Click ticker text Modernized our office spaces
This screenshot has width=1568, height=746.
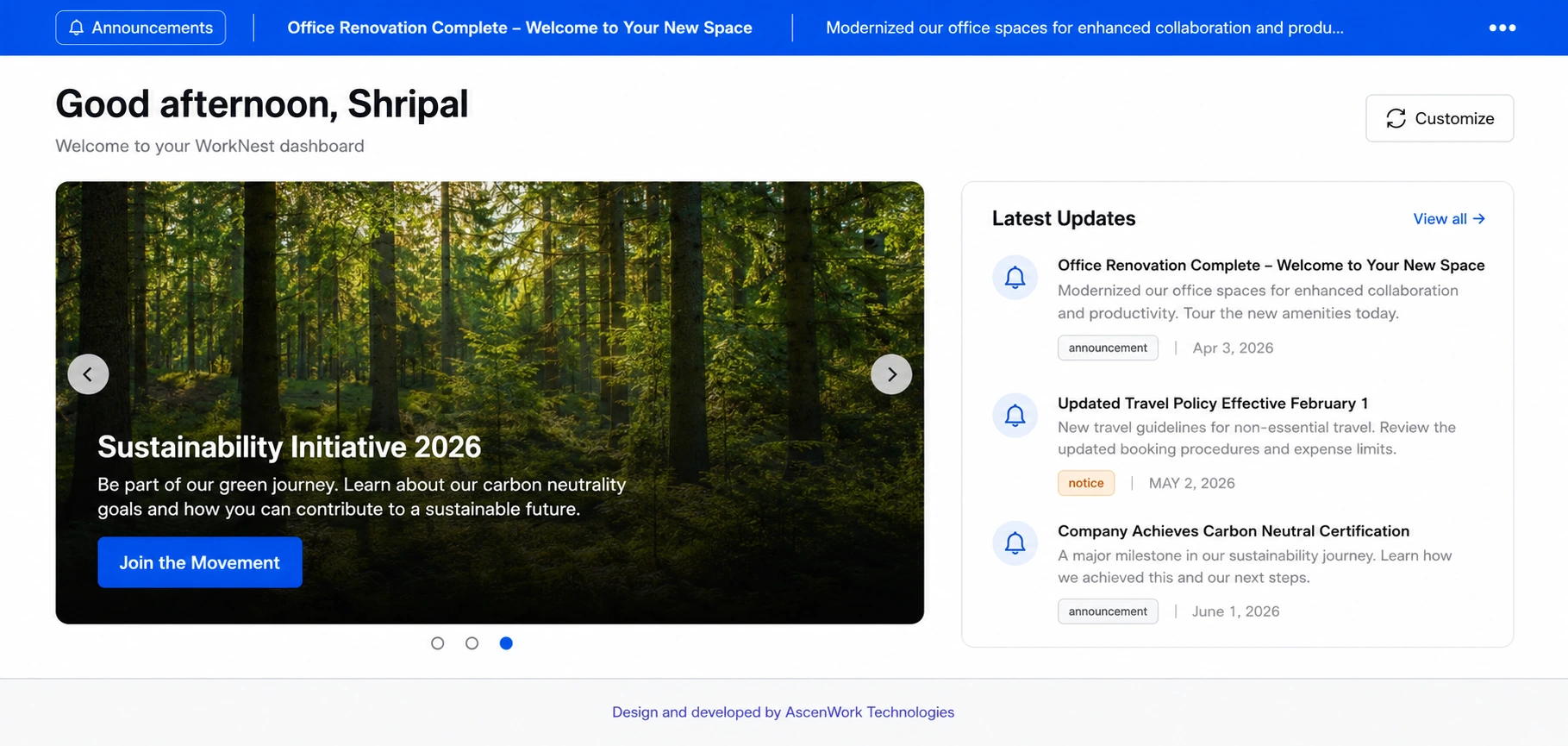click(x=1084, y=28)
